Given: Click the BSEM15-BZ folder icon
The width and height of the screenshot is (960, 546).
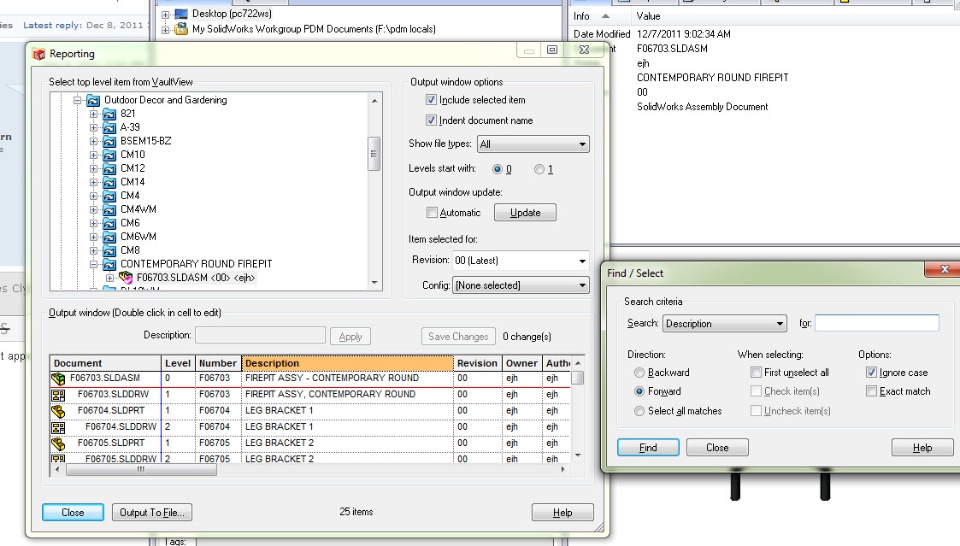Looking at the screenshot, I should tap(110, 141).
